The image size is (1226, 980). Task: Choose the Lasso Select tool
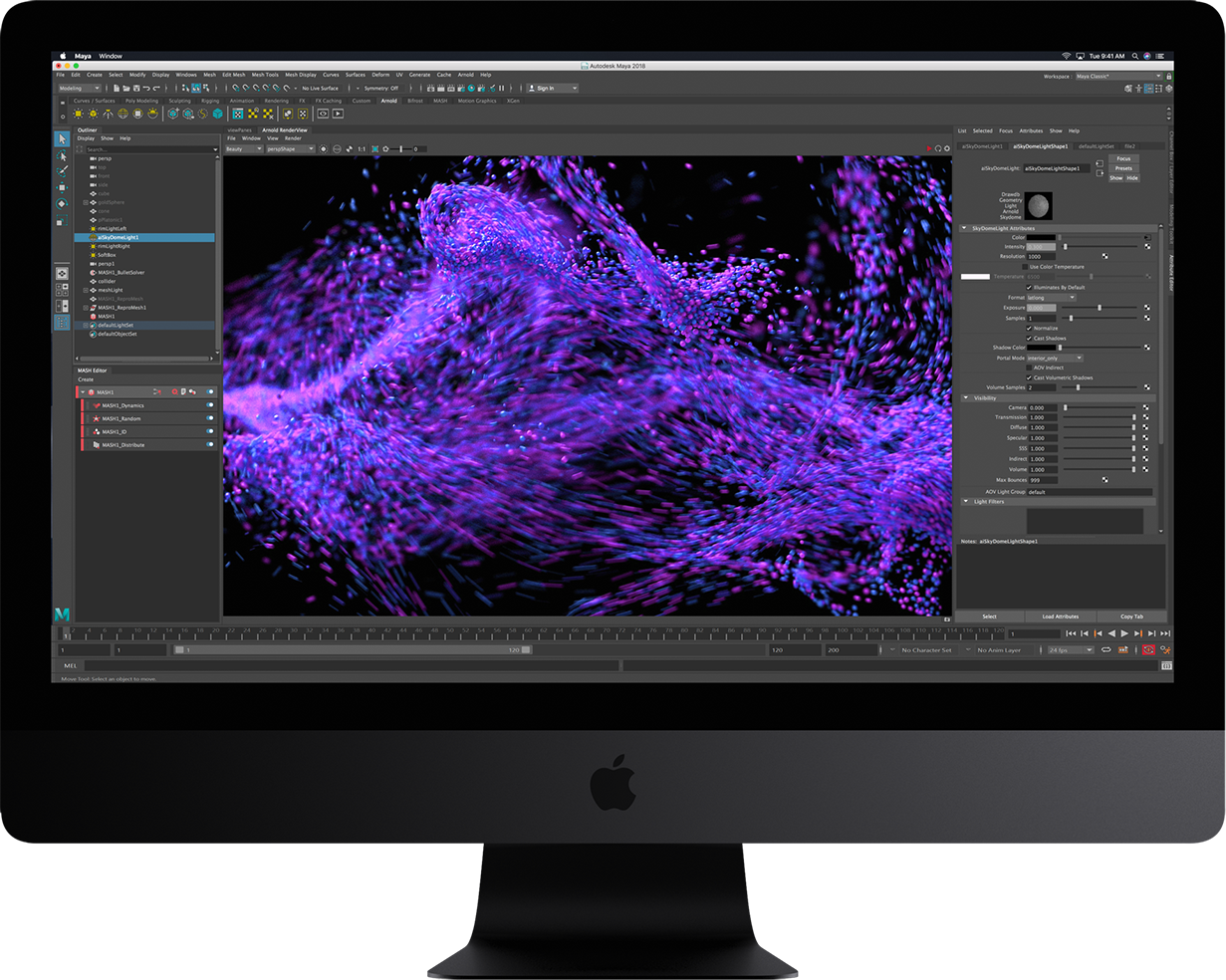point(62,156)
